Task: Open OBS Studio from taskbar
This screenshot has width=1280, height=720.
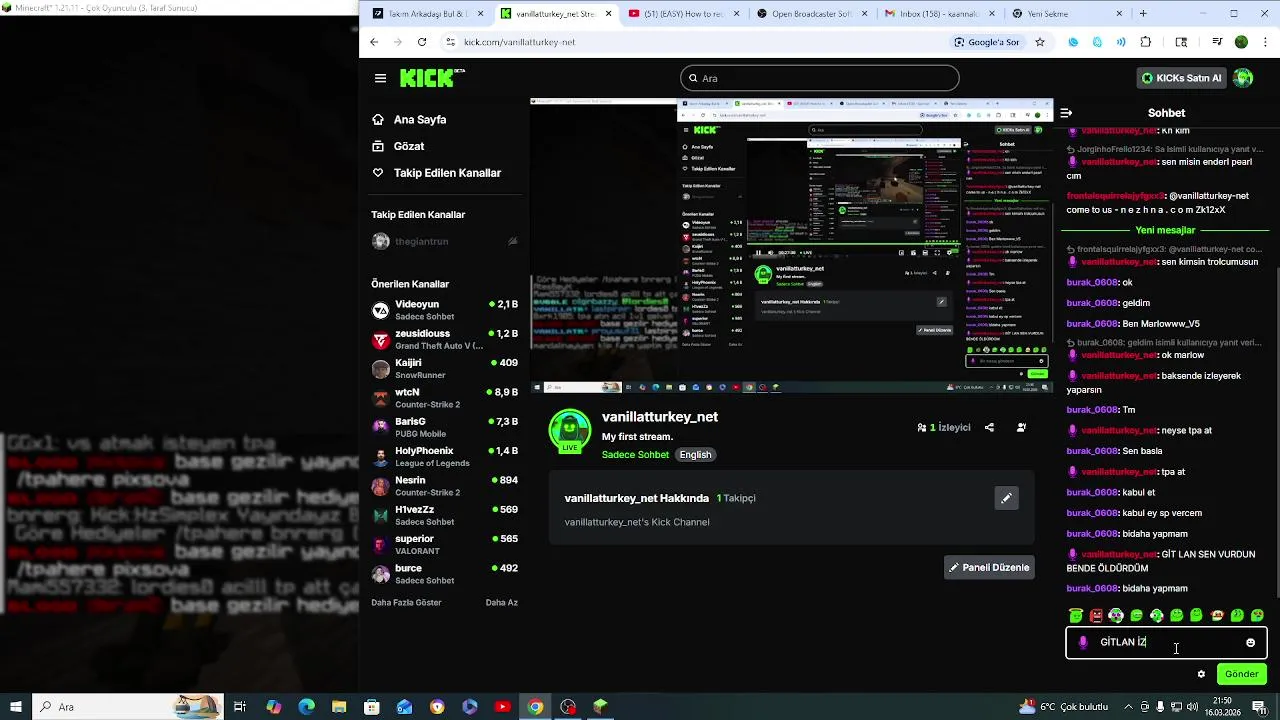Action: coord(569,707)
